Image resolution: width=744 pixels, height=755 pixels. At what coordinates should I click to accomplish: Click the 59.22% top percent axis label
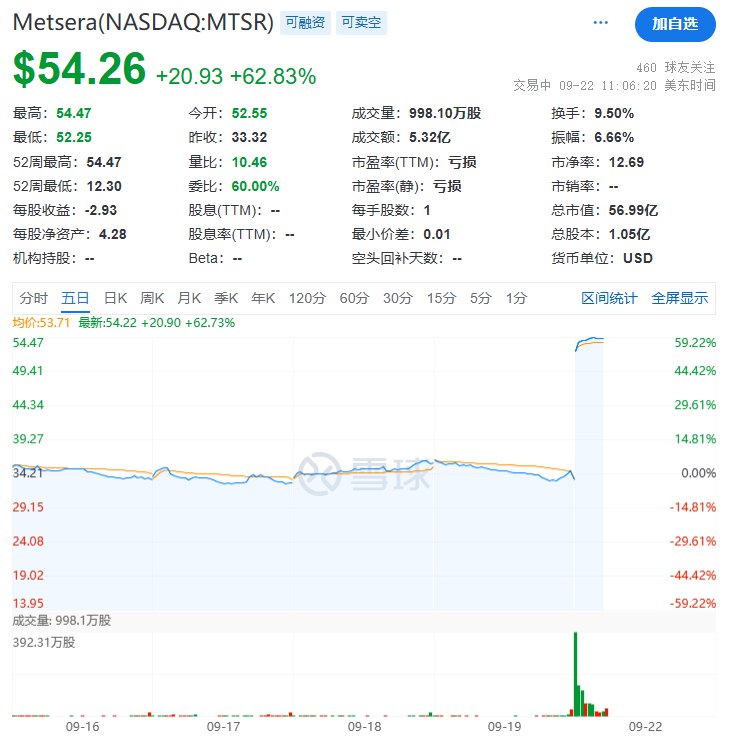tap(695, 343)
